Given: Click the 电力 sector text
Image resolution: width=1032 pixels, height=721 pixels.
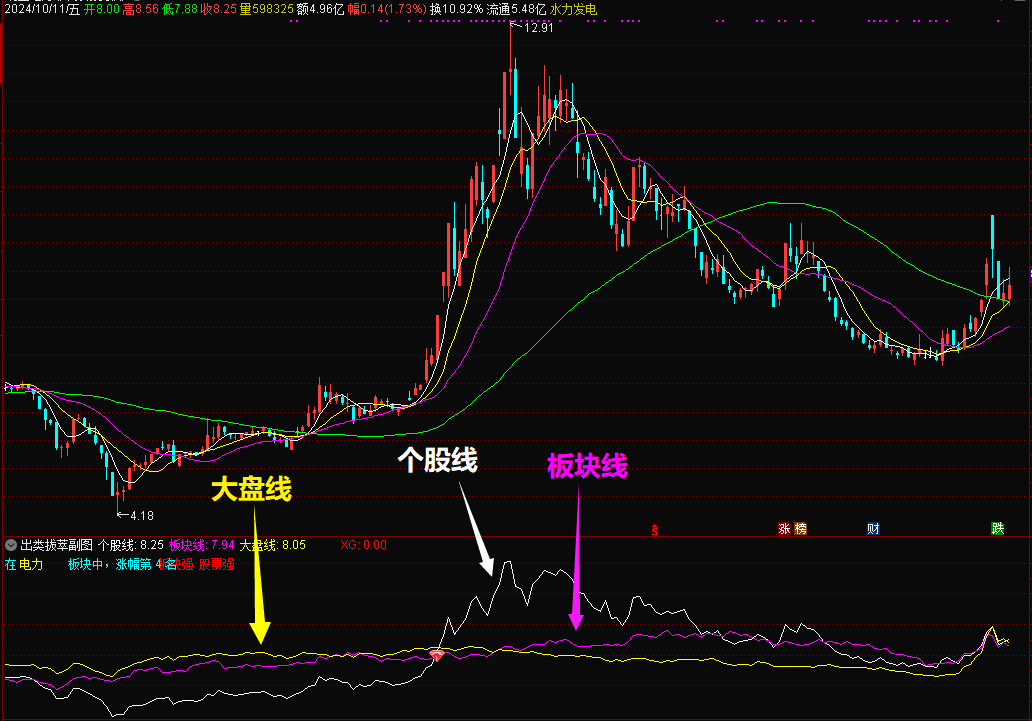Looking at the screenshot, I should (31, 564).
